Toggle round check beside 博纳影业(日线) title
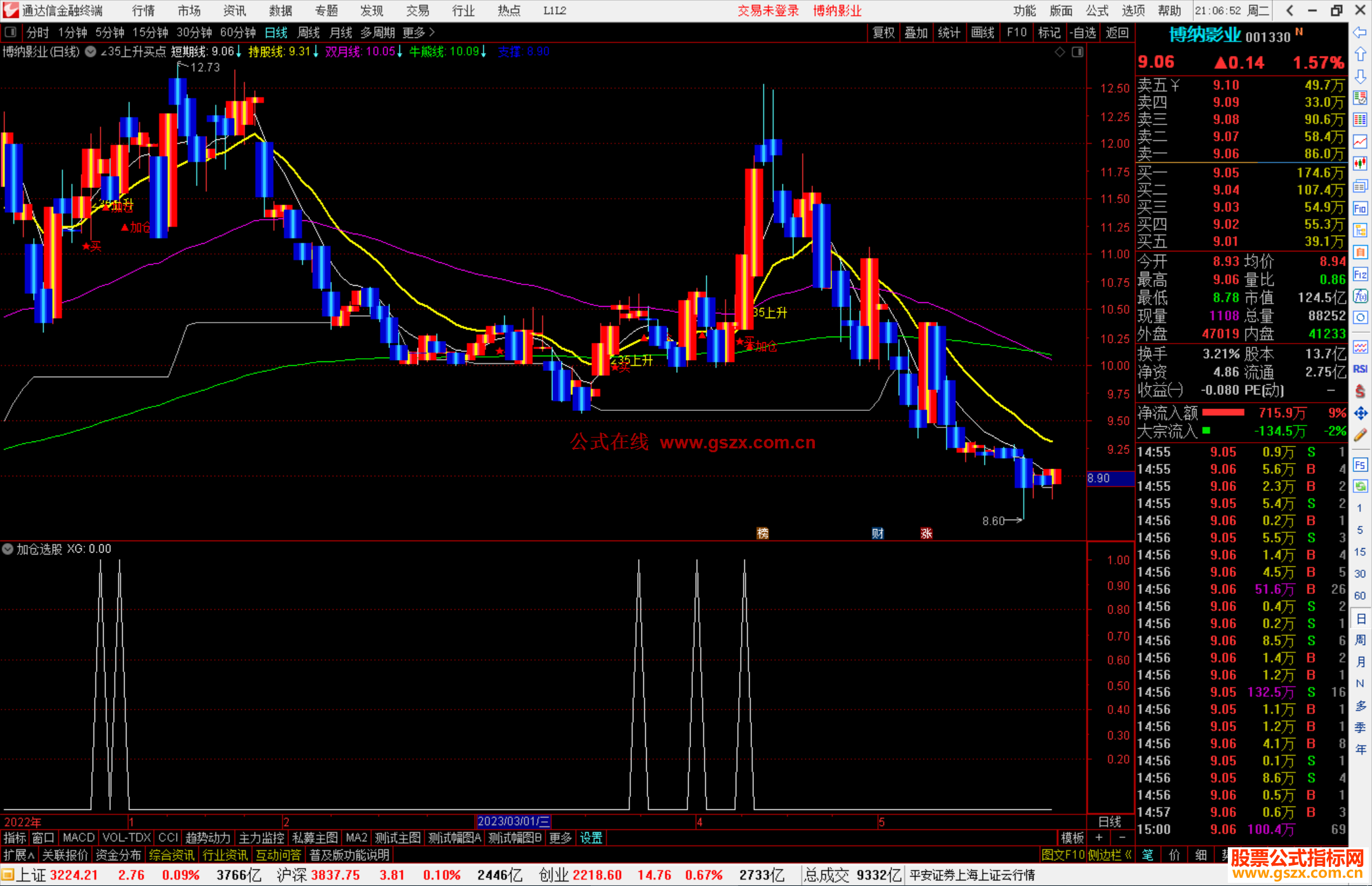Viewport: 1372px width, 886px height. click(91, 52)
